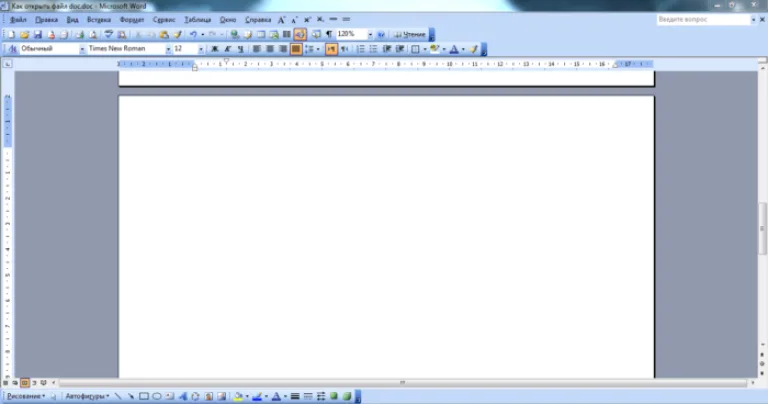This screenshot has height=404, width=768.
Task: Open the Правка menu
Action: pos(47,20)
